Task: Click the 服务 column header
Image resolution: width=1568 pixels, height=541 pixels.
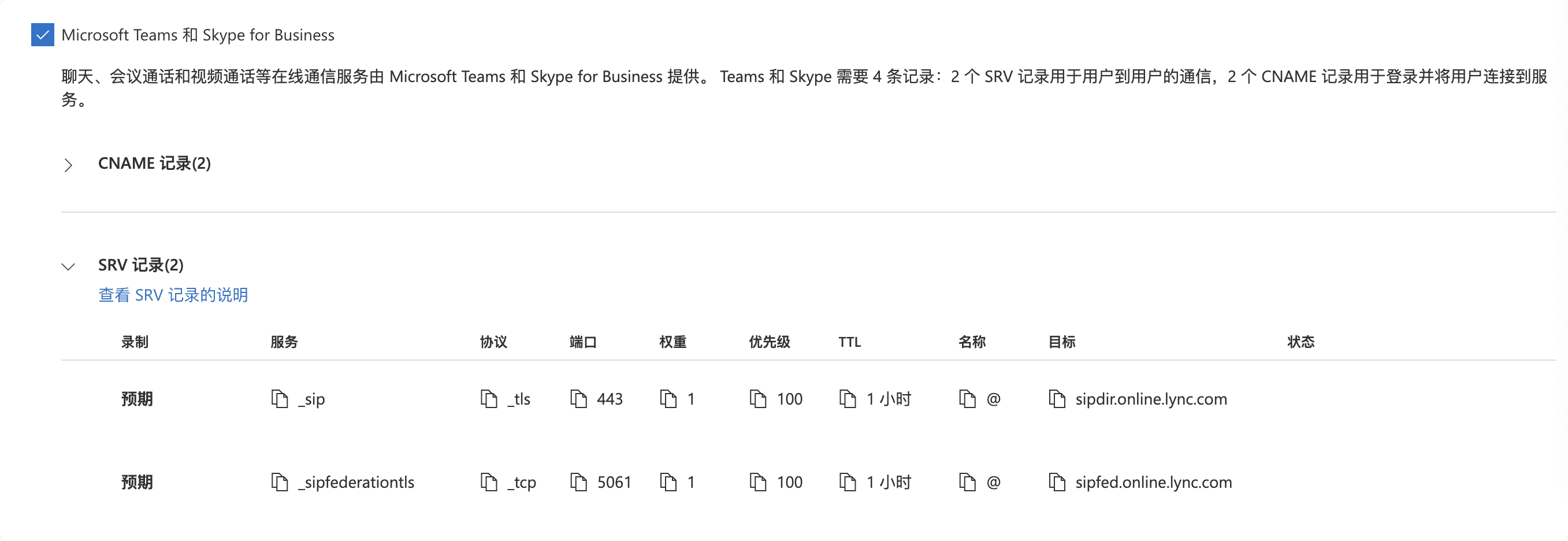Action: pyautogui.click(x=284, y=342)
